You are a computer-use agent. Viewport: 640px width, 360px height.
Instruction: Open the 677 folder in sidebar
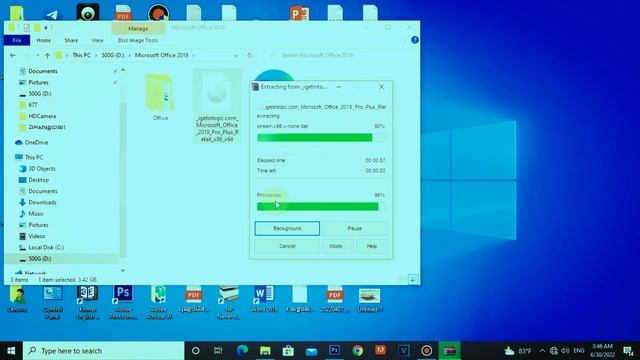pyautogui.click(x=33, y=105)
